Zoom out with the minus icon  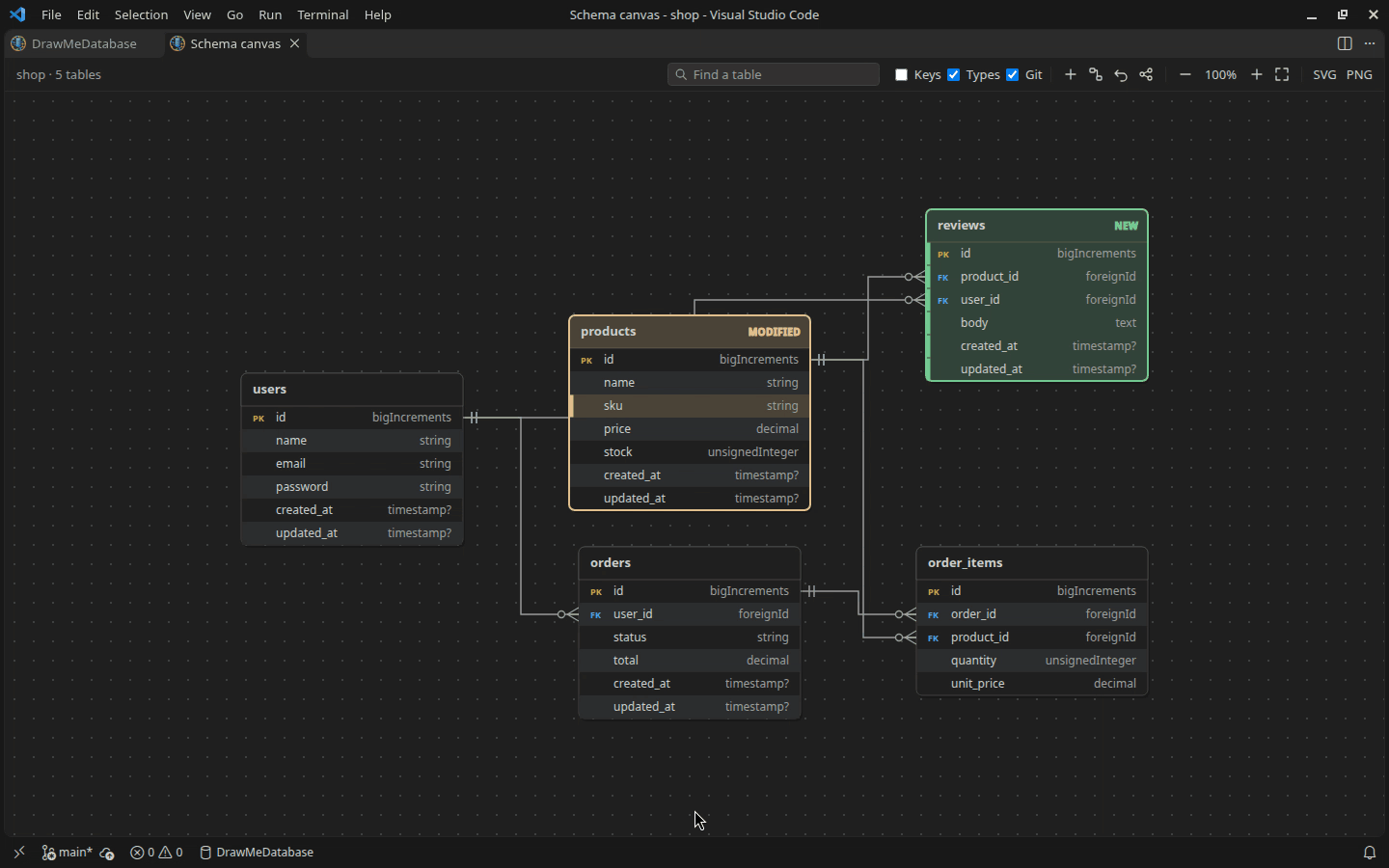pyautogui.click(x=1185, y=74)
